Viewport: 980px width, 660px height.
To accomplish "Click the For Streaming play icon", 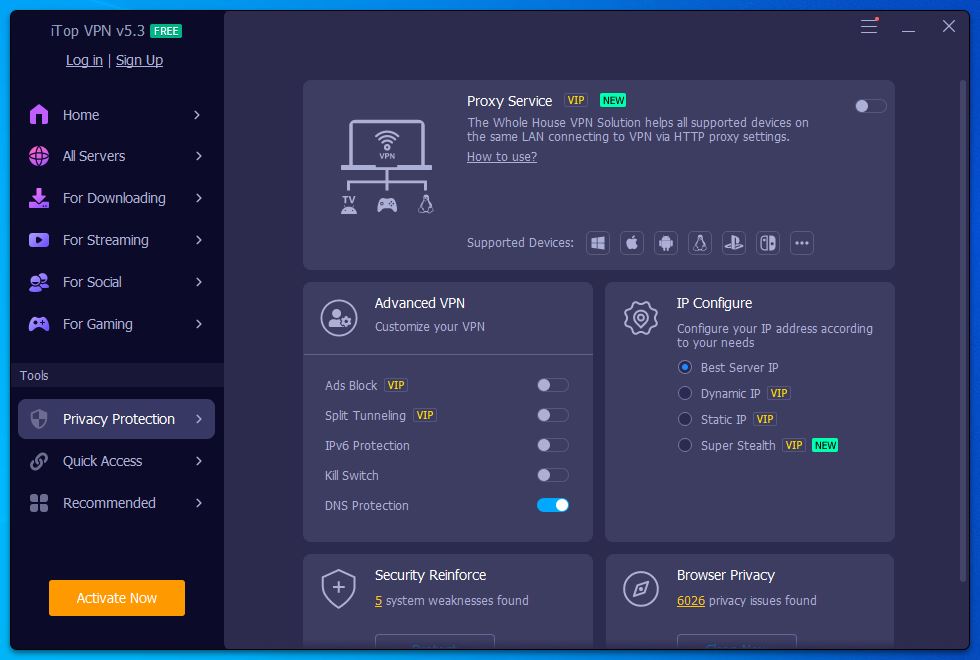I will click(39, 240).
